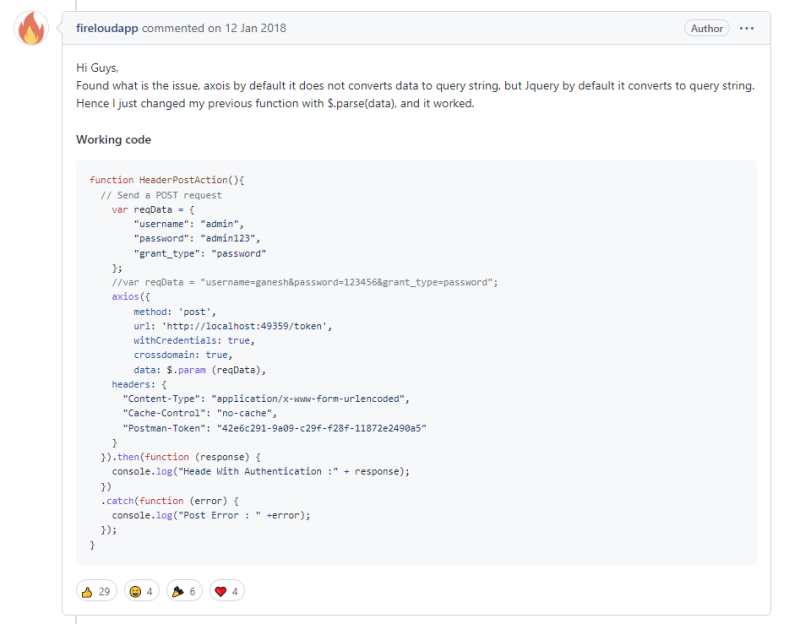
Task: Click the "data: $.param (reqData)" line
Action: [x=199, y=370]
